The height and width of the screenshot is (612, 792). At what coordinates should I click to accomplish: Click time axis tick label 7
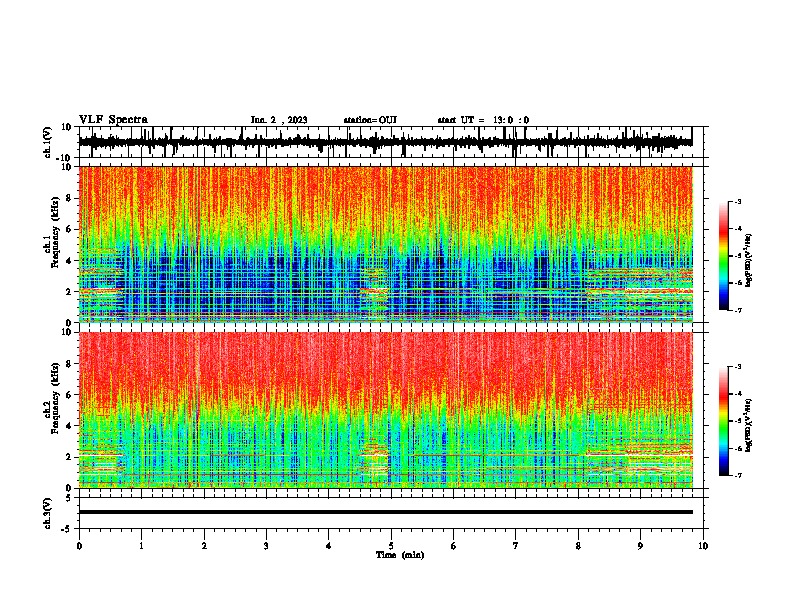[x=516, y=546]
